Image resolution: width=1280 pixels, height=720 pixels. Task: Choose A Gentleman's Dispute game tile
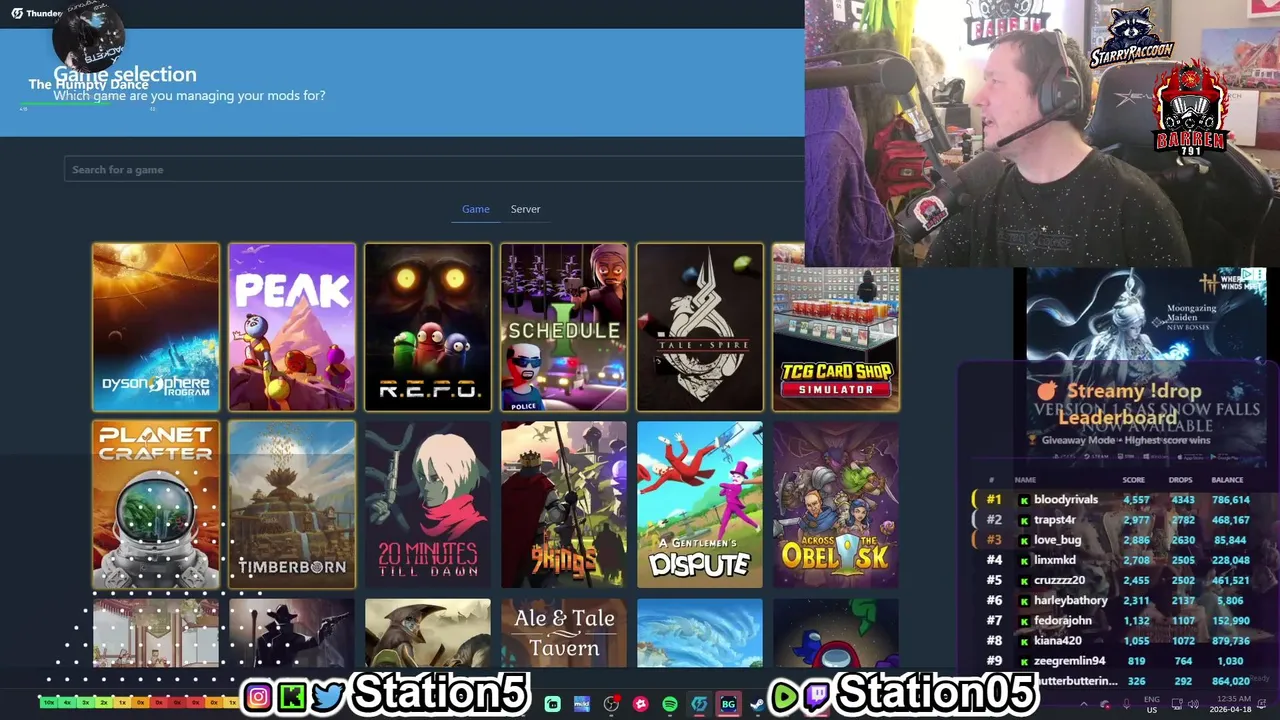[x=700, y=504]
